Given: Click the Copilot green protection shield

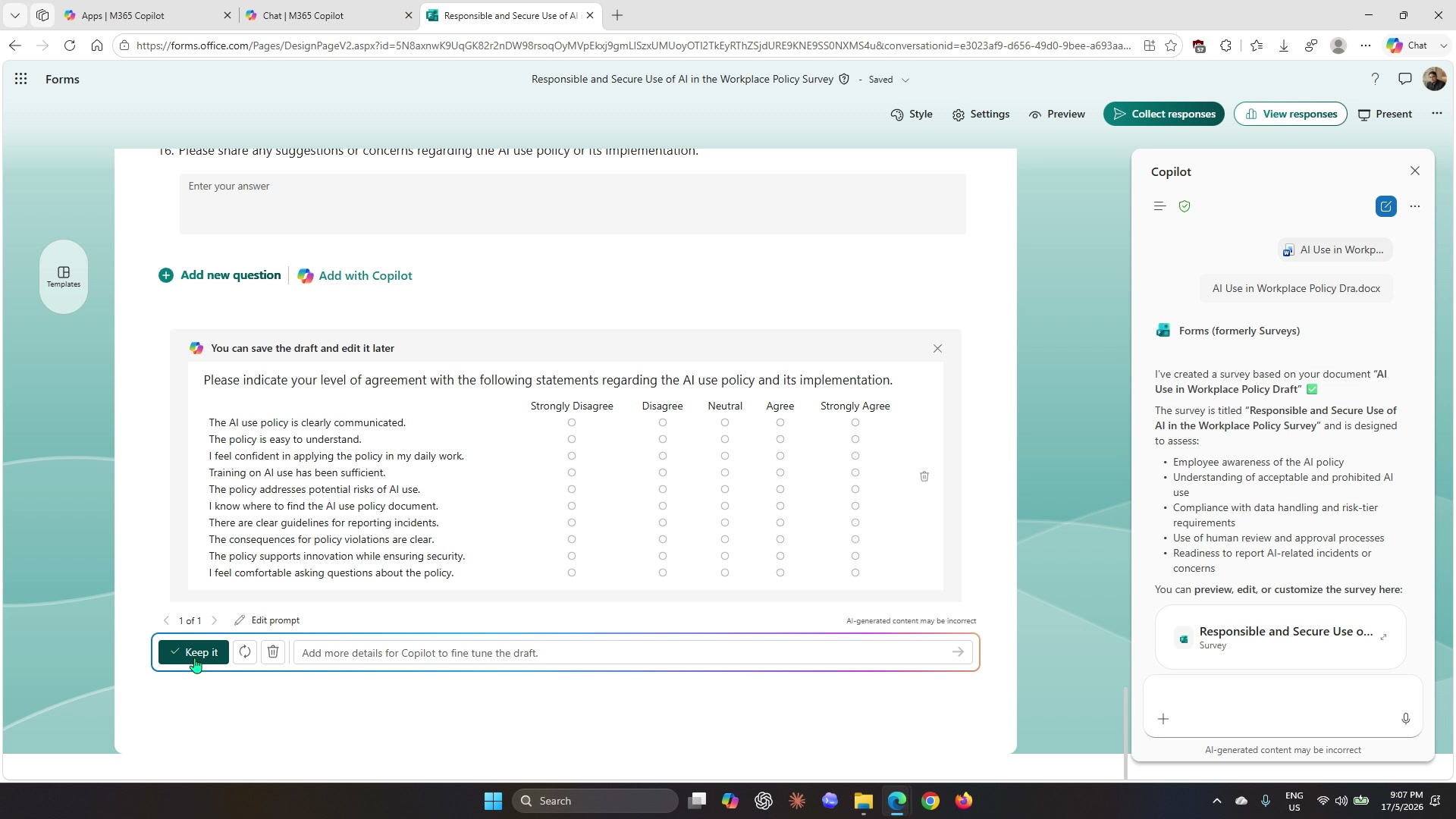Looking at the screenshot, I should [x=1185, y=206].
